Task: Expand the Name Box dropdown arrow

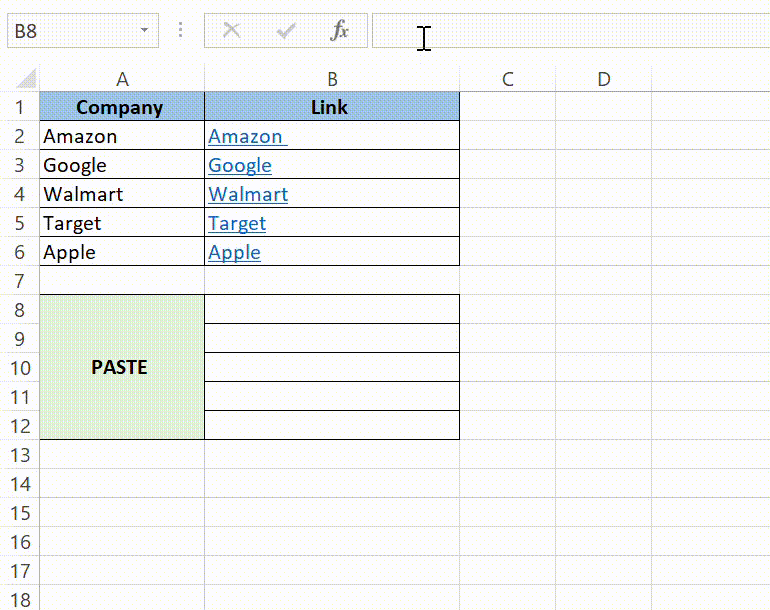Action: 145,31
